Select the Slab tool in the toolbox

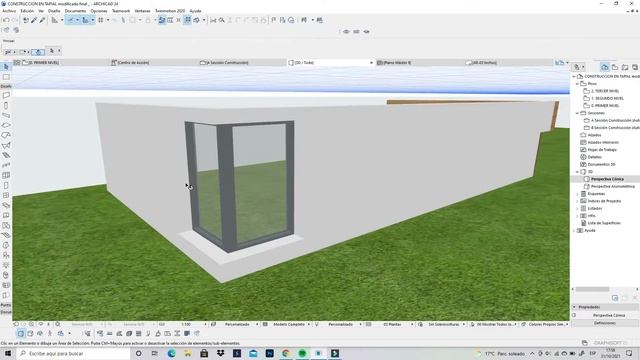pyautogui.click(x=6, y=125)
